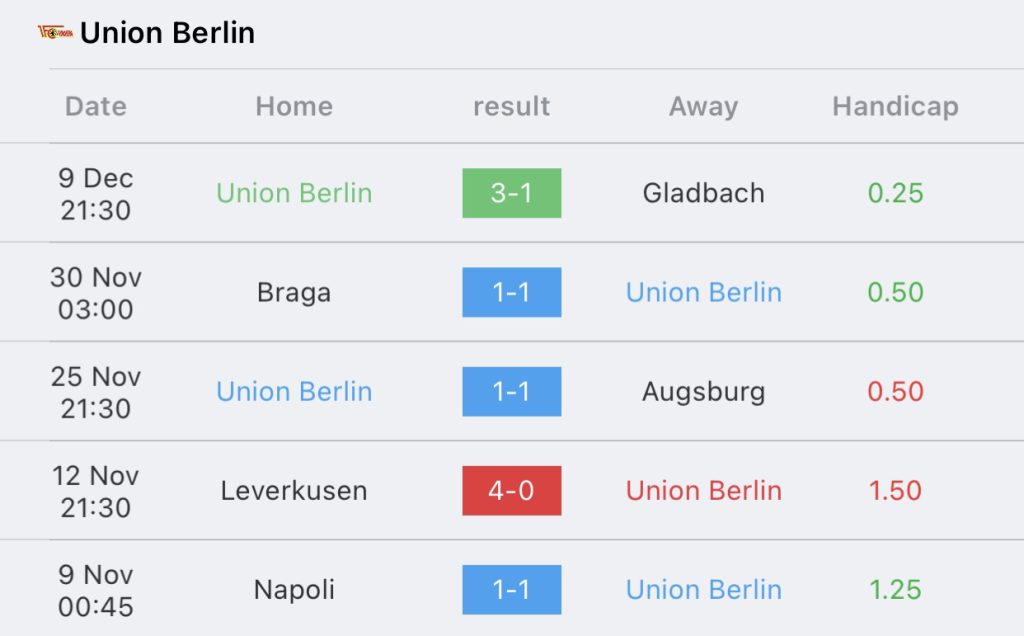Screen dimensions: 1024x636
Task: Open the red 4-0 result badge
Action: [511, 490]
